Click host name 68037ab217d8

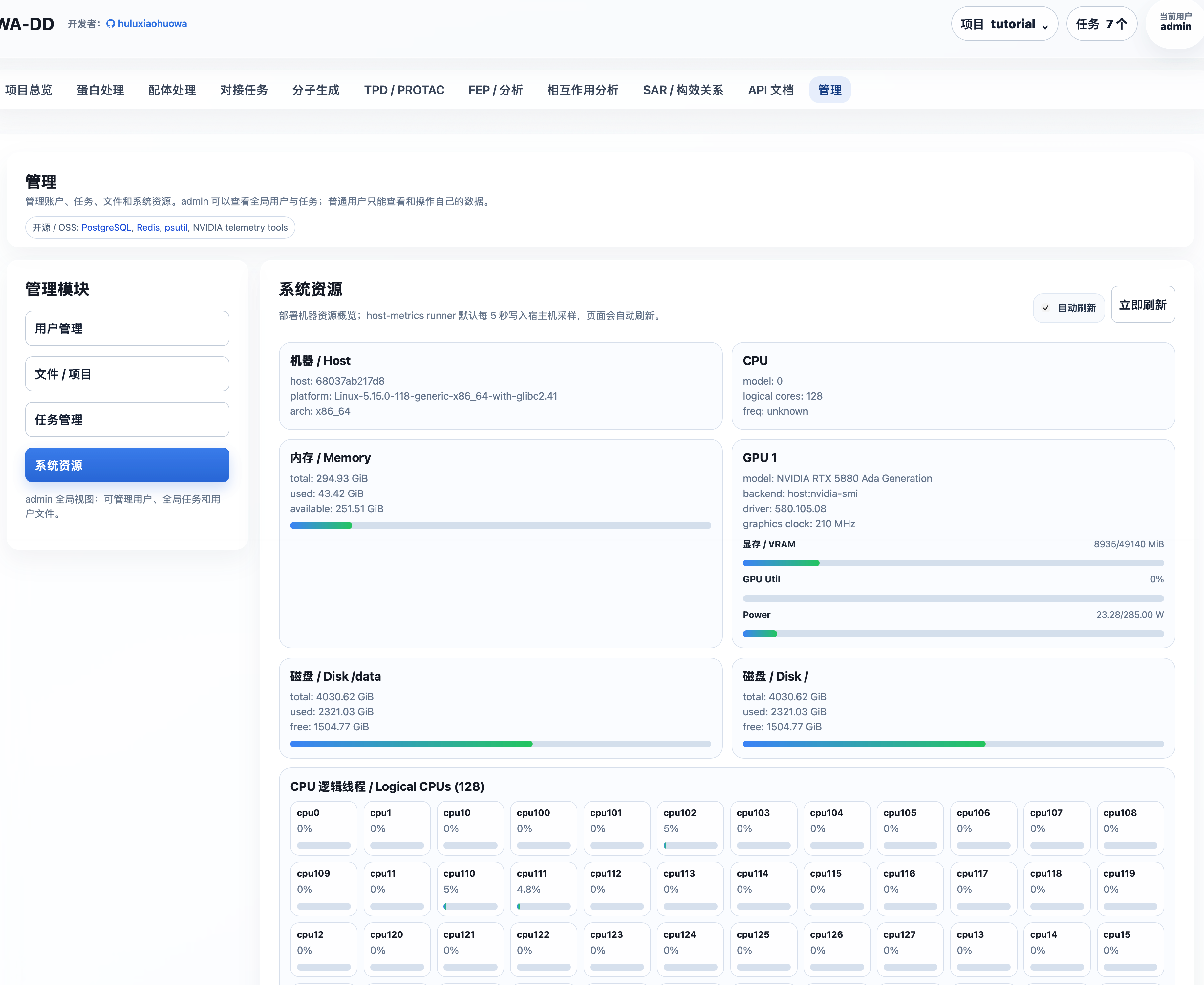click(350, 381)
